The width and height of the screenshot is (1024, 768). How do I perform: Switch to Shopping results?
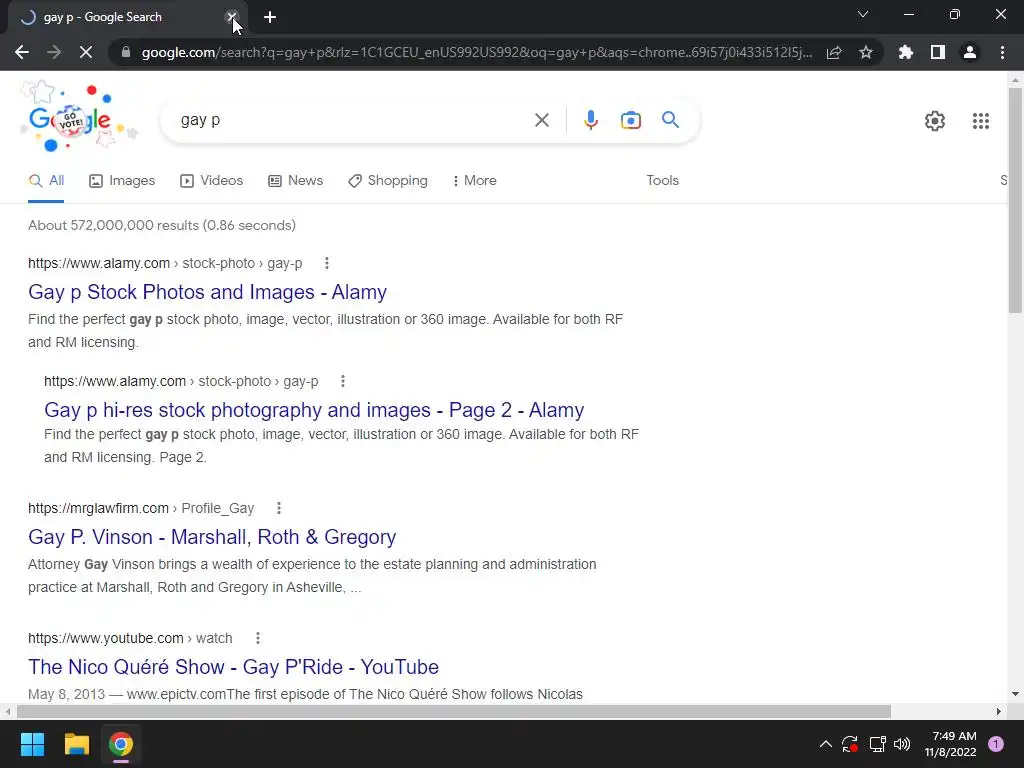388,181
